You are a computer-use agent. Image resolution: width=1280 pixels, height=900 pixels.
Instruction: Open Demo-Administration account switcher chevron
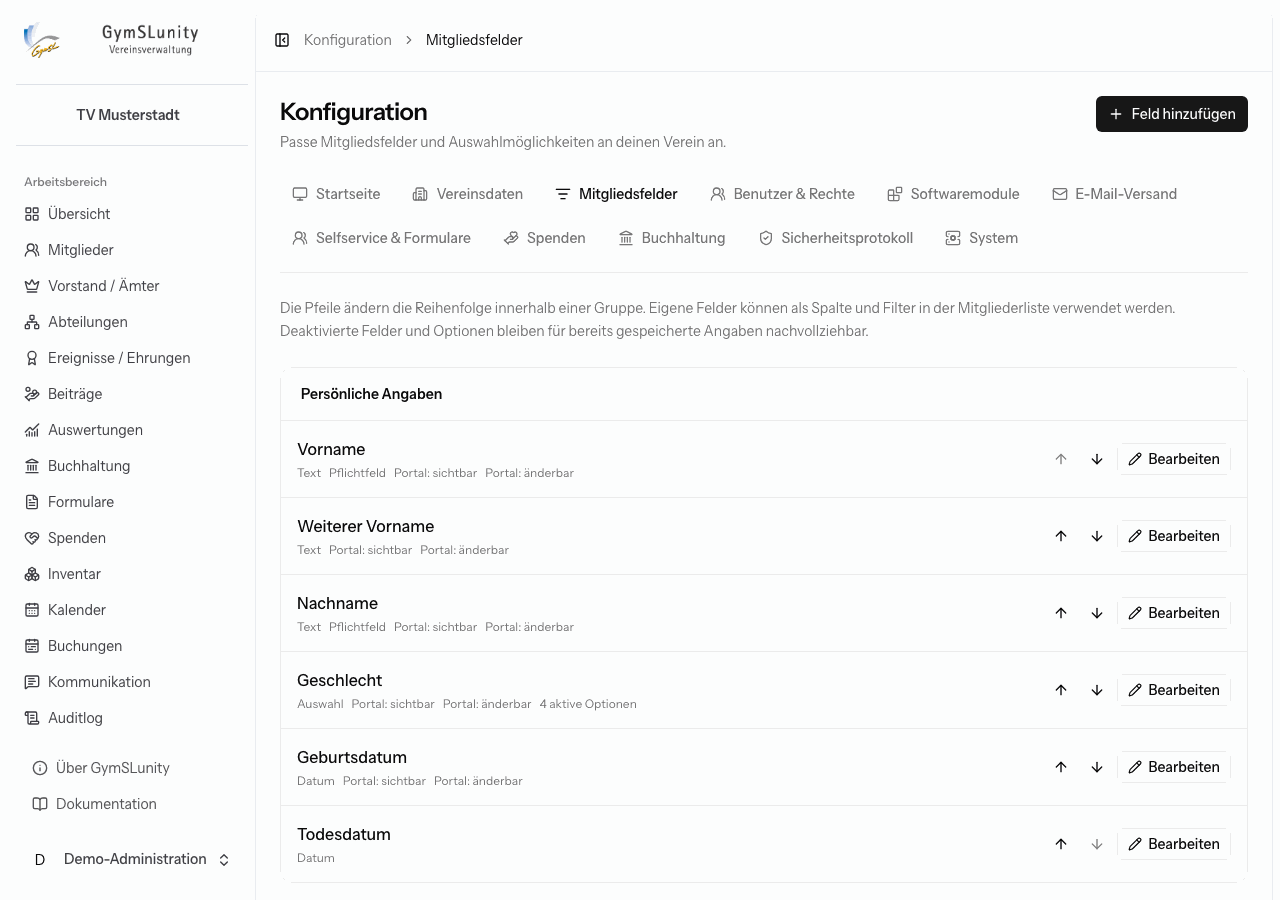point(224,860)
